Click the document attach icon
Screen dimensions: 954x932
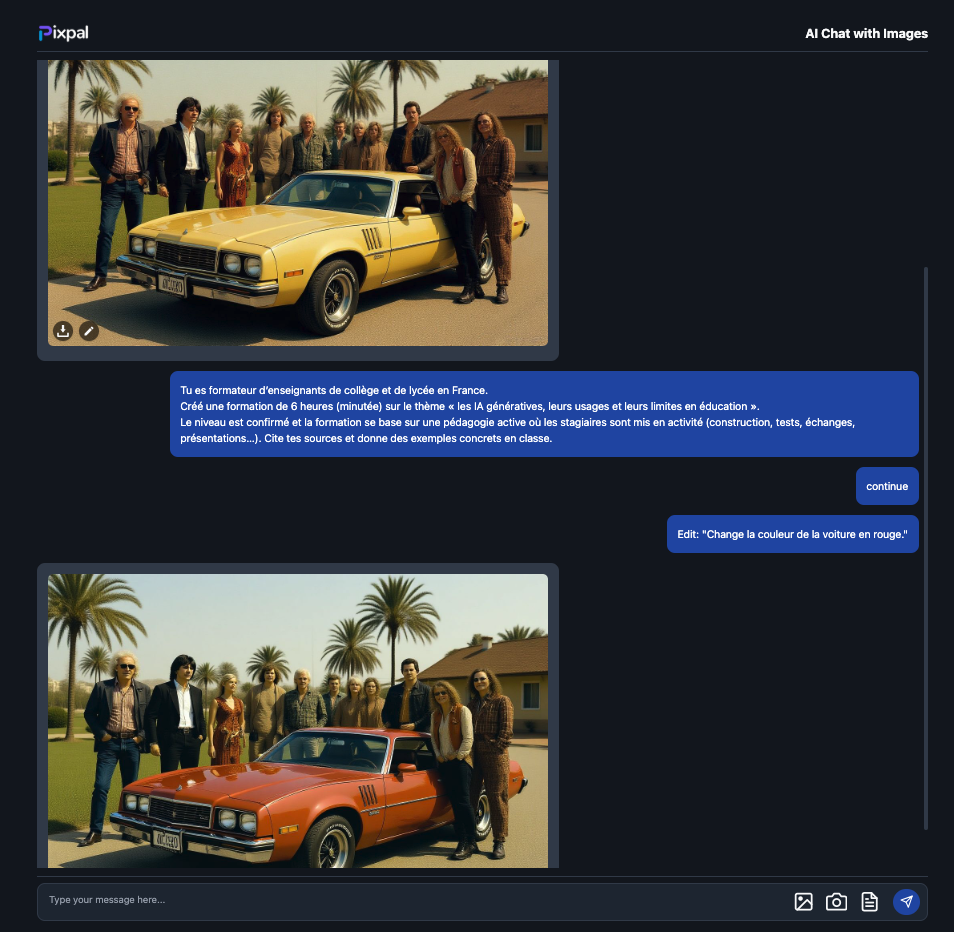pyautogui.click(x=870, y=902)
